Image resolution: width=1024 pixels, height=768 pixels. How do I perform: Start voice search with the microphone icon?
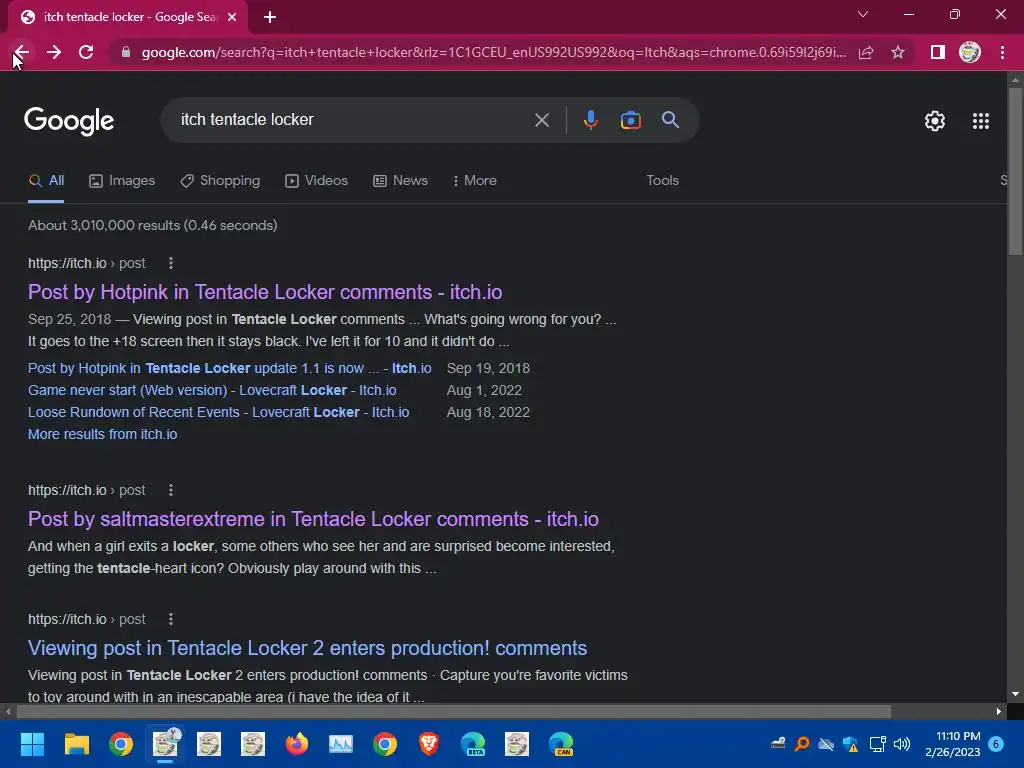click(590, 120)
